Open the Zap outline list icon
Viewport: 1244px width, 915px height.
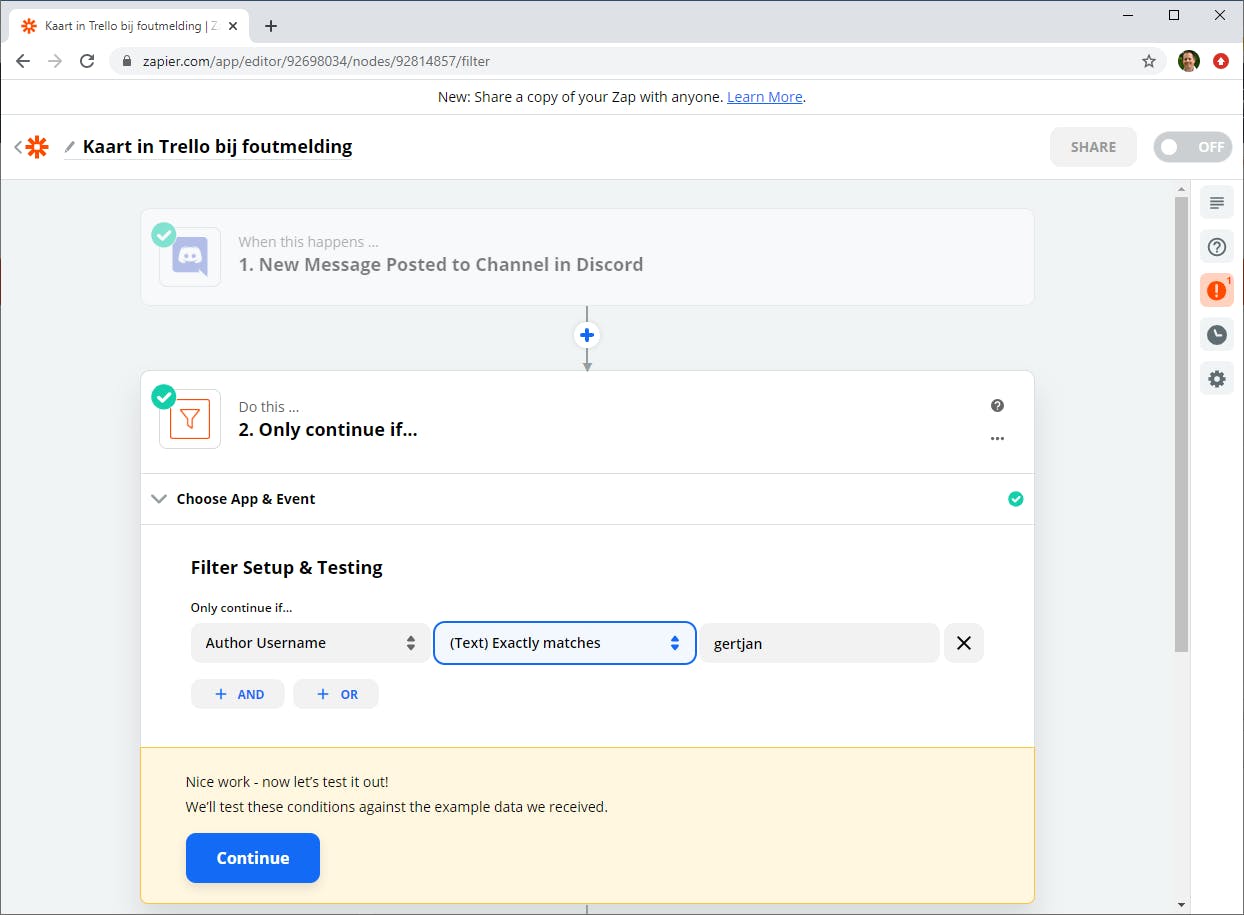click(x=1216, y=203)
